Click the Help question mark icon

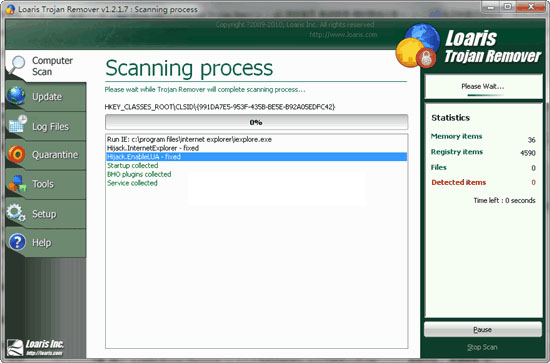click(18, 242)
